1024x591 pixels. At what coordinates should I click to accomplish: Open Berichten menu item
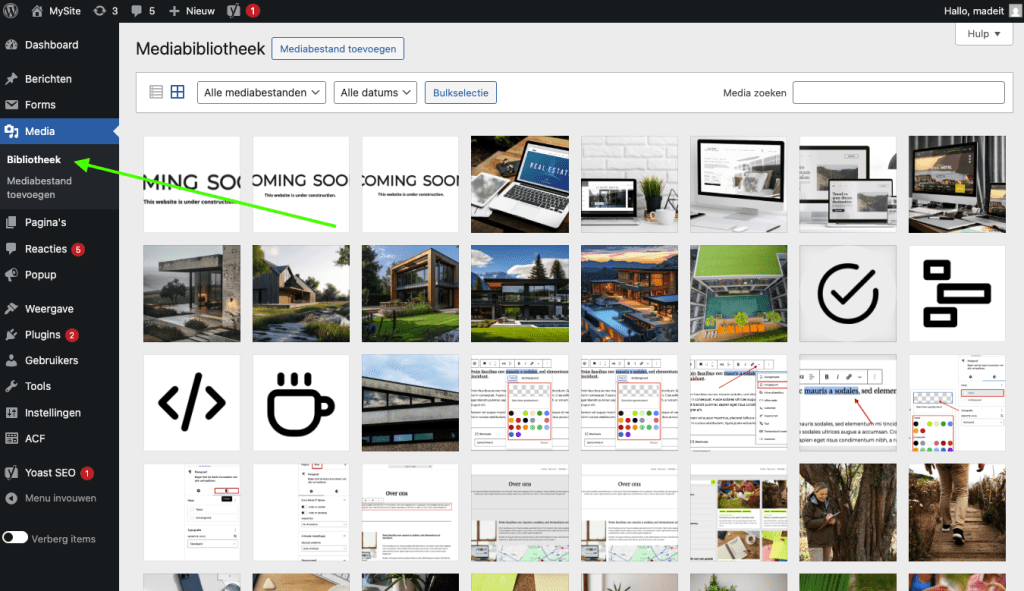click(59, 78)
